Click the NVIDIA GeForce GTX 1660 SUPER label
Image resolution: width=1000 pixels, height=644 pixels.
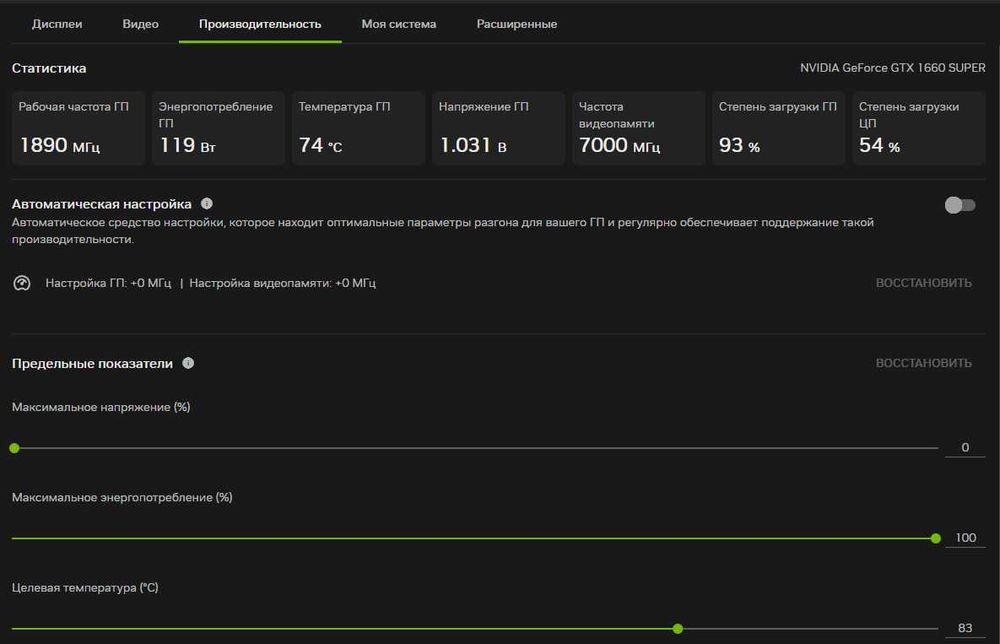click(893, 68)
